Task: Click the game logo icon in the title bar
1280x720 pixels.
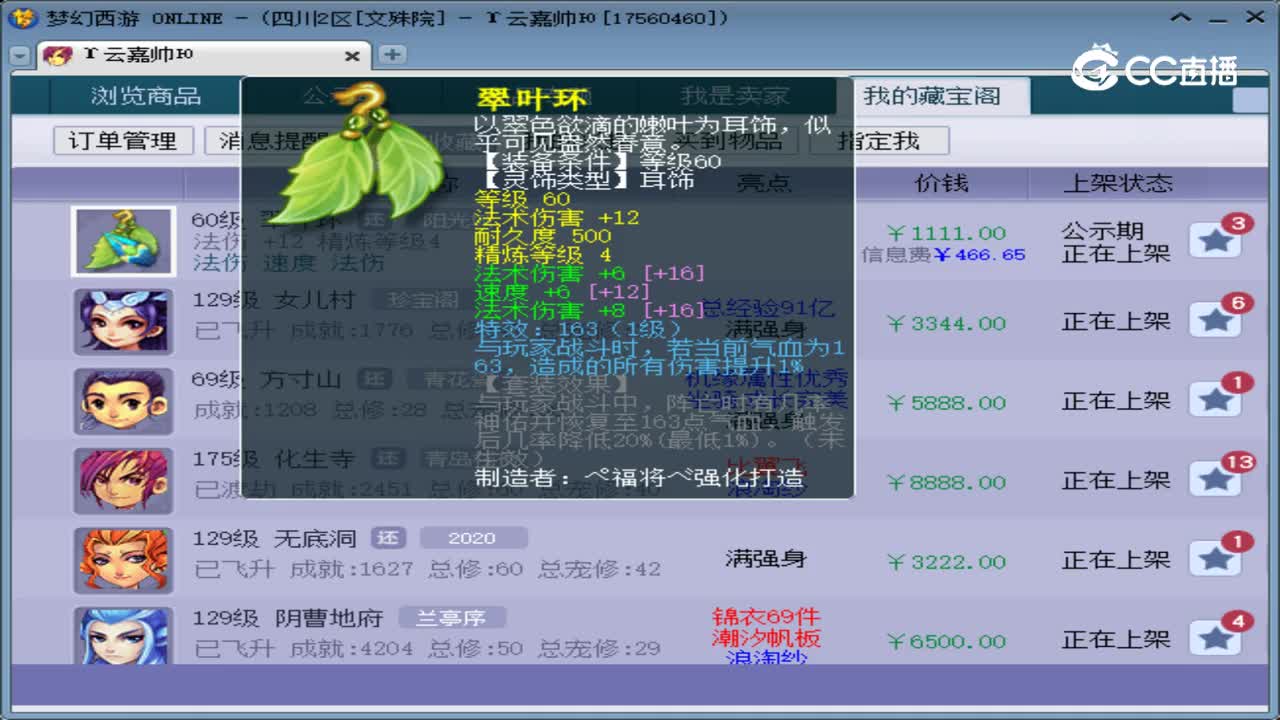Action: click(x=24, y=17)
